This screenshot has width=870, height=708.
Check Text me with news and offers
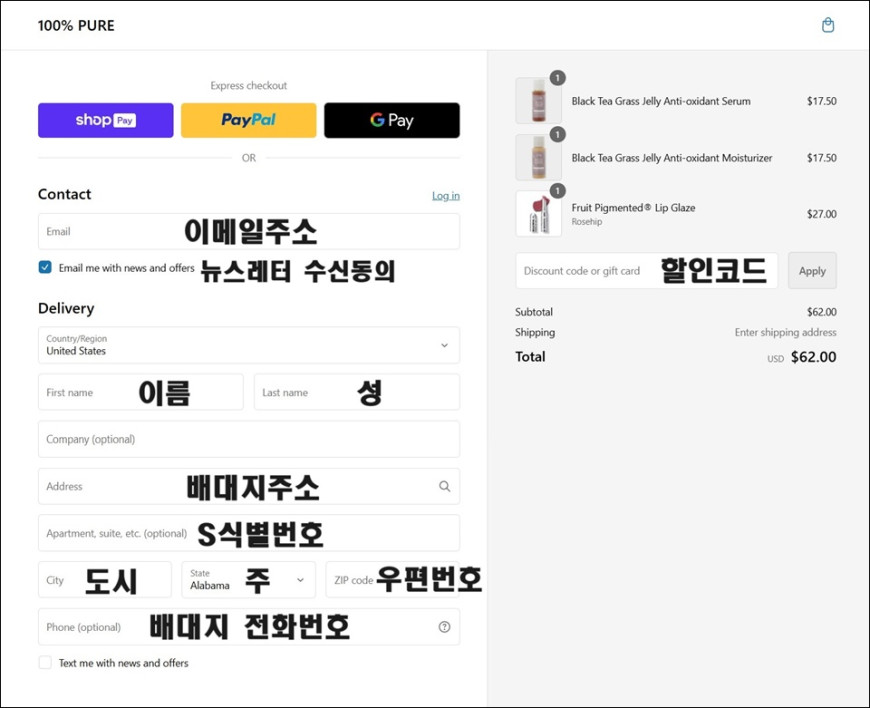[x=45, y=663]
